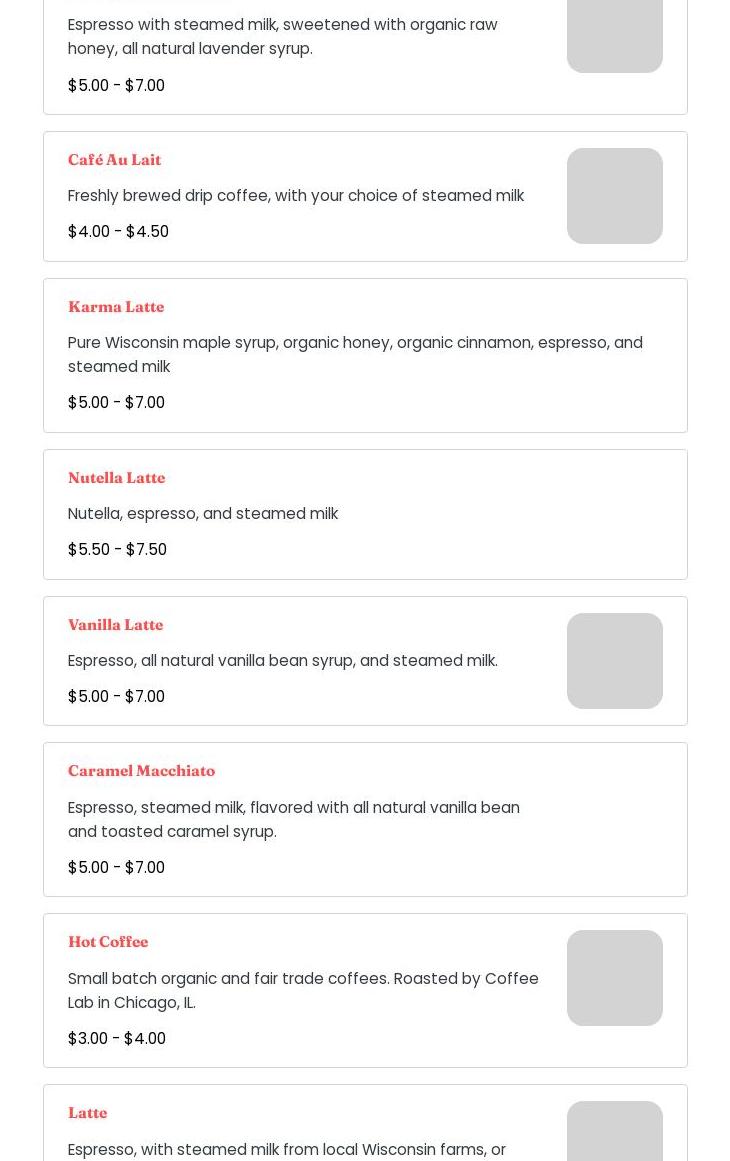Choose the Vanilla Latte heading
The height and width of the screenshot is (1161, 730).
pos(115,625)
